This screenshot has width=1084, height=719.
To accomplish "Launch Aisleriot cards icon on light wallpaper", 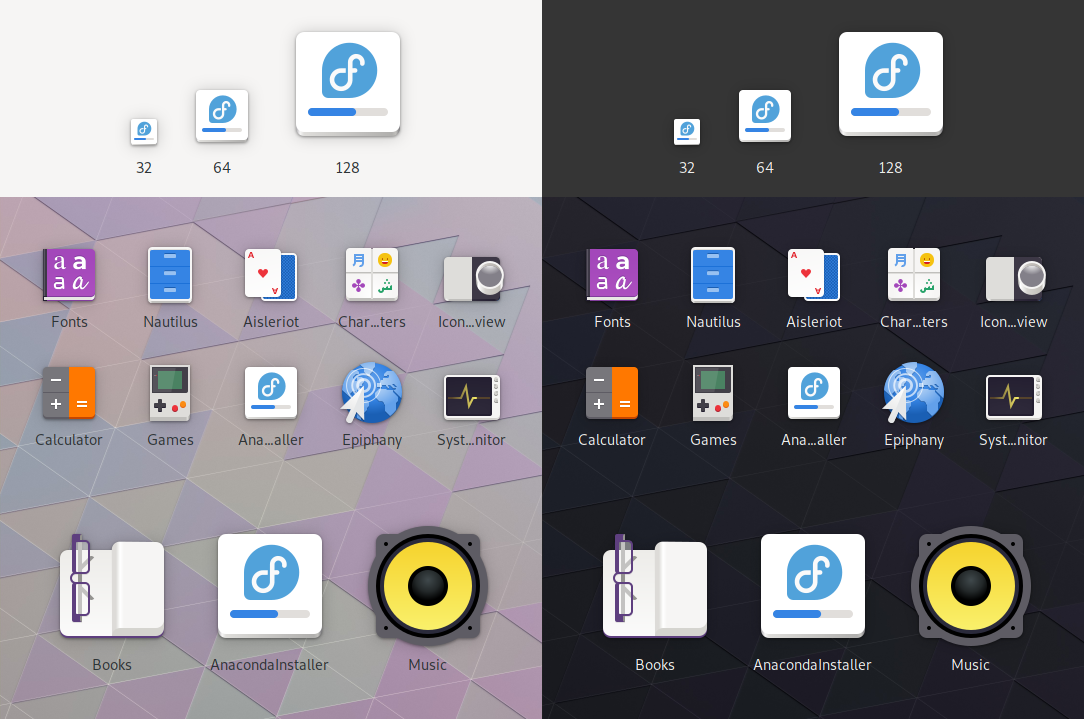I will tap(271, 274).
